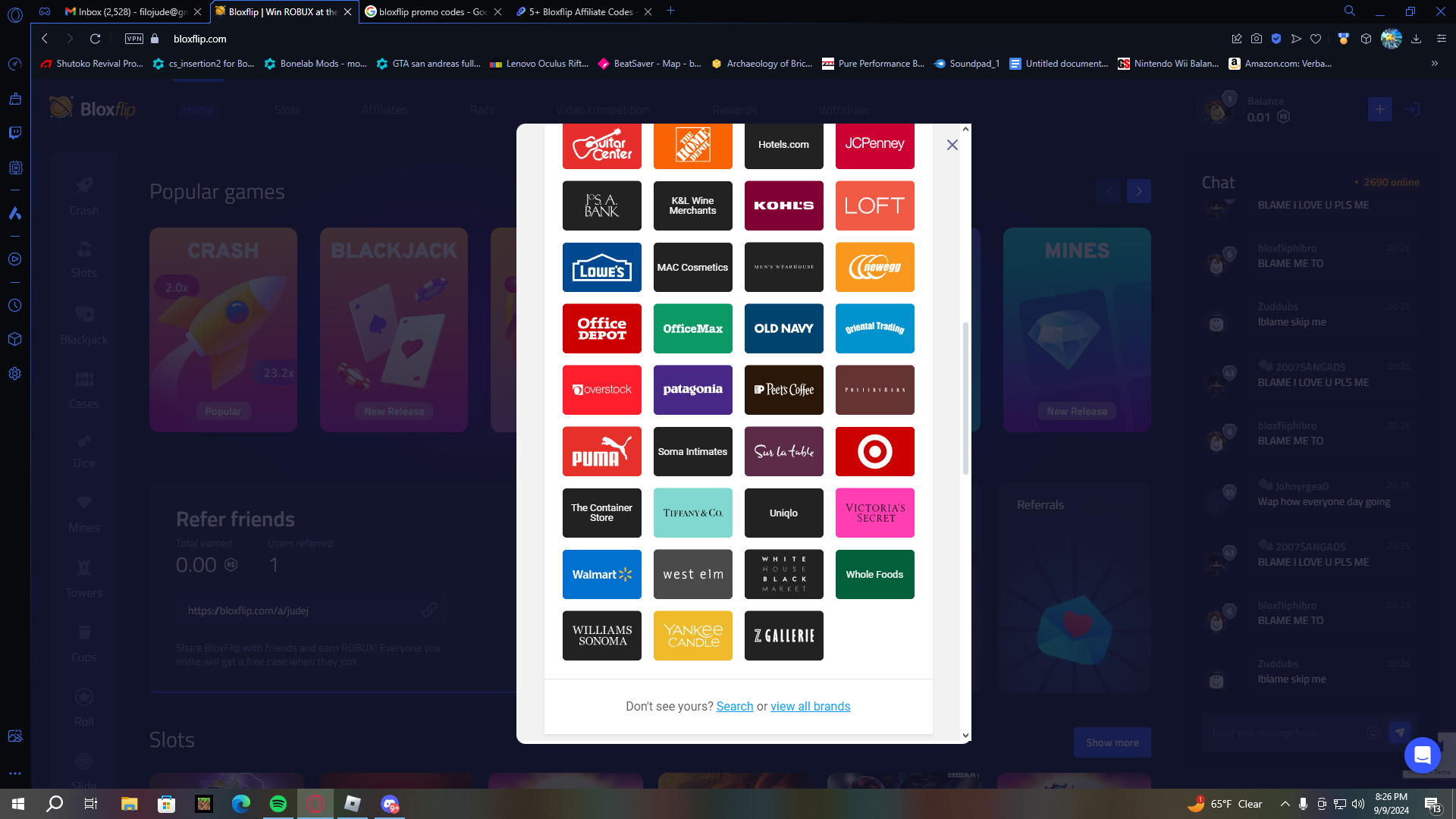Open the live chat support bubble
The width and height of the screenshot is (1456, 819).
tap(1422, 755)
